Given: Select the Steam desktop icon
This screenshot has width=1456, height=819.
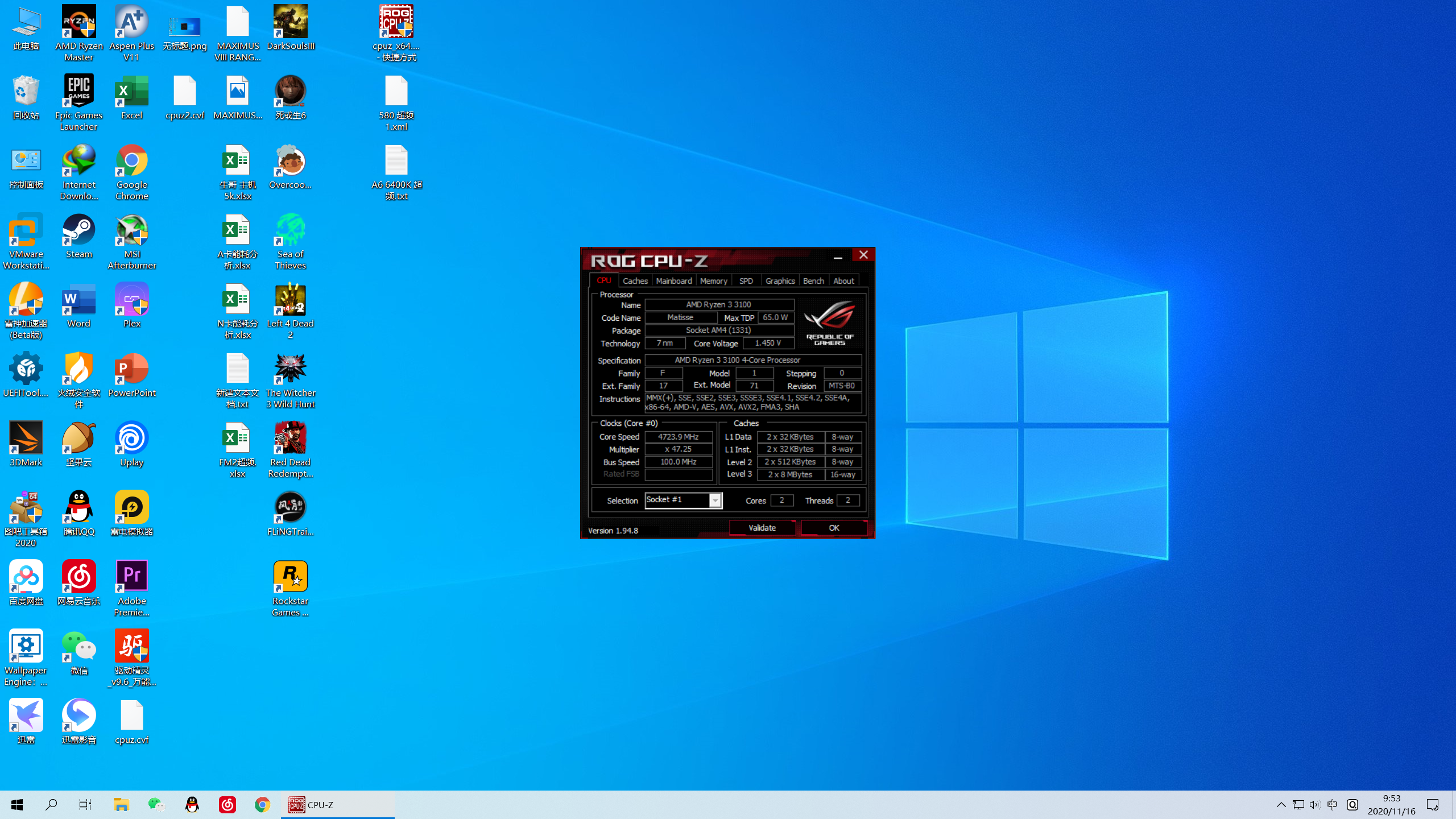Looking at the screenshot, I should pyautogui.click(x=79, y=235).
